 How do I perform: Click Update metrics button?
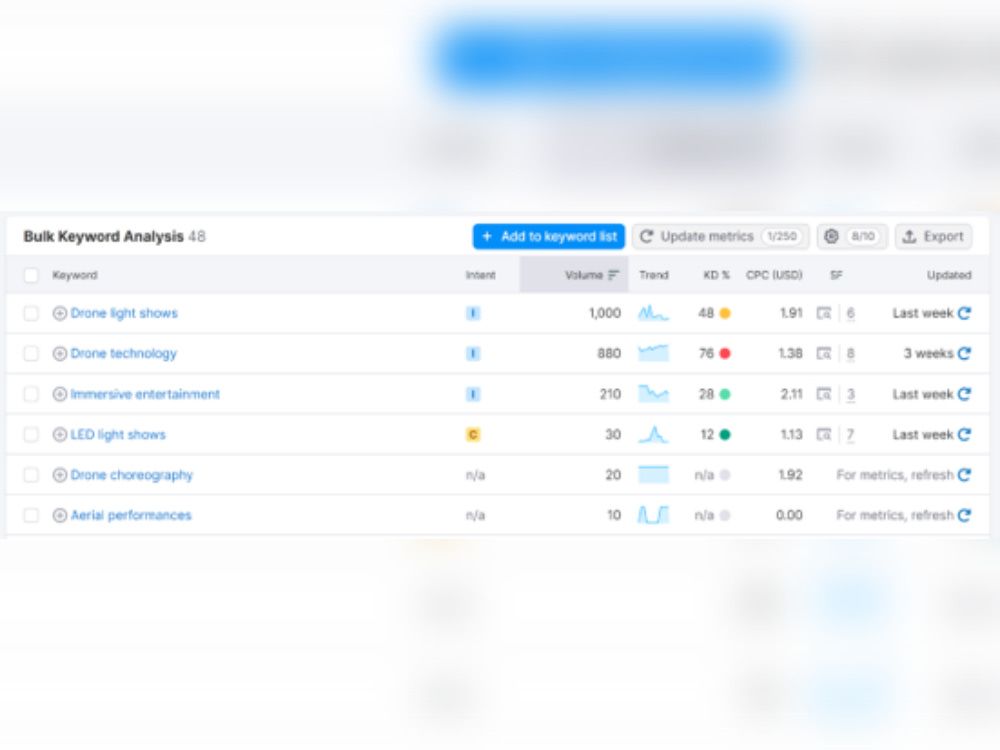(721, 237)
